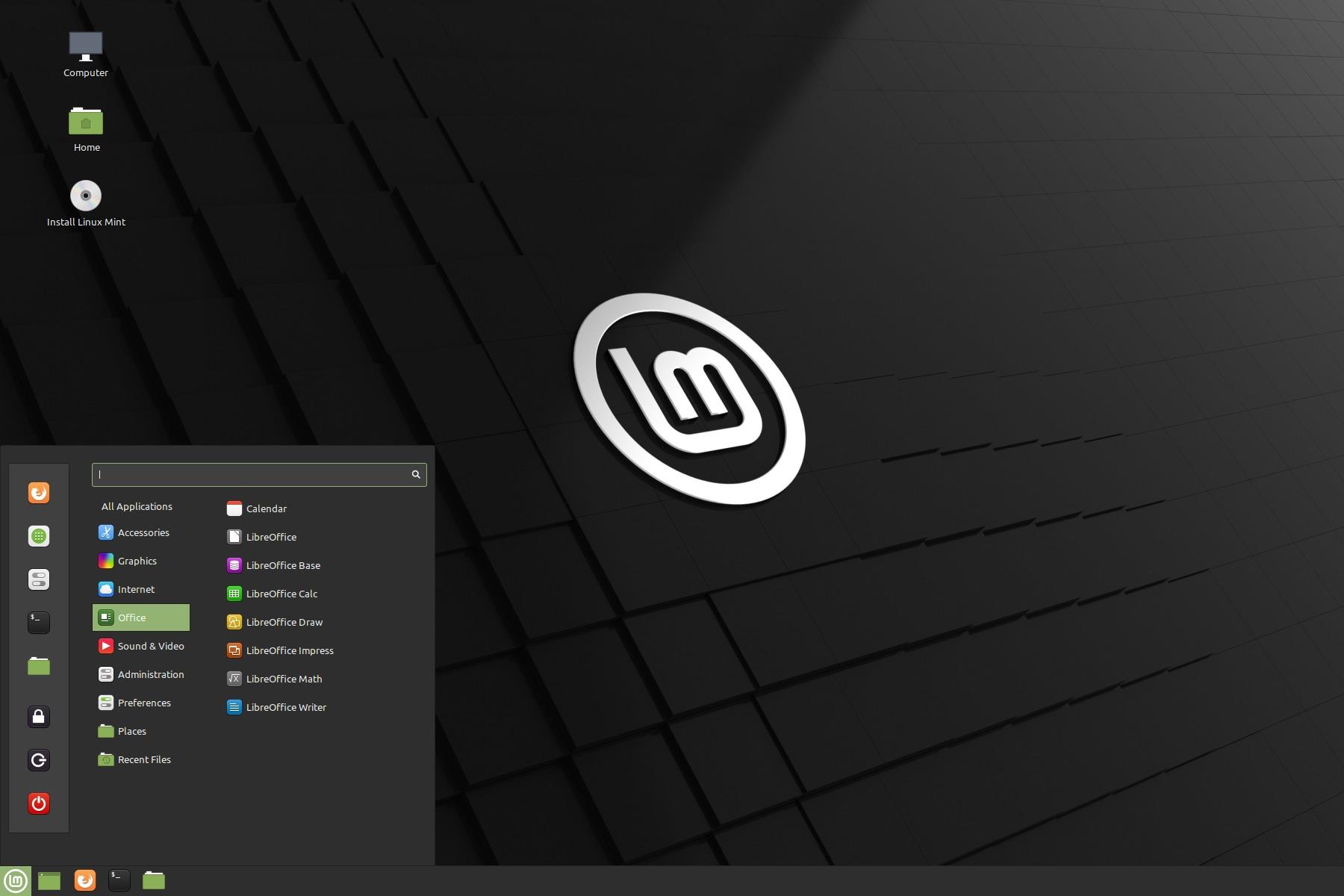This screenshot has height=896, width=1344.
Task: Show the Places list
Action: (141, 731)
